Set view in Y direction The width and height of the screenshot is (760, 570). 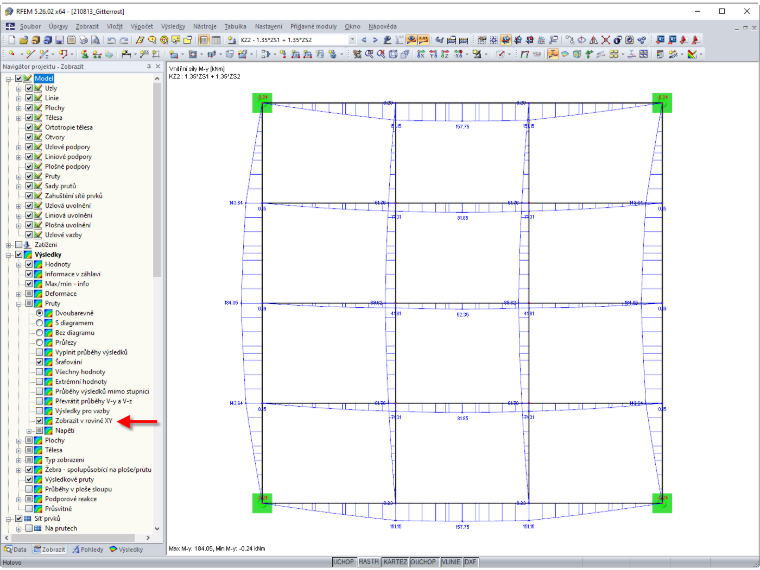[433, 54]
